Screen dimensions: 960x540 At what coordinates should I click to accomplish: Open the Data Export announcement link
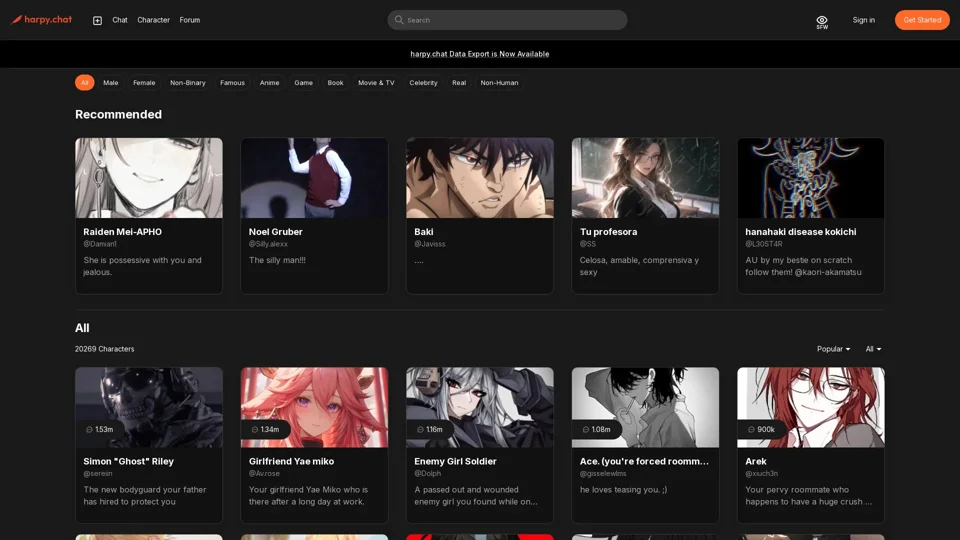click(x=479, y=54)
